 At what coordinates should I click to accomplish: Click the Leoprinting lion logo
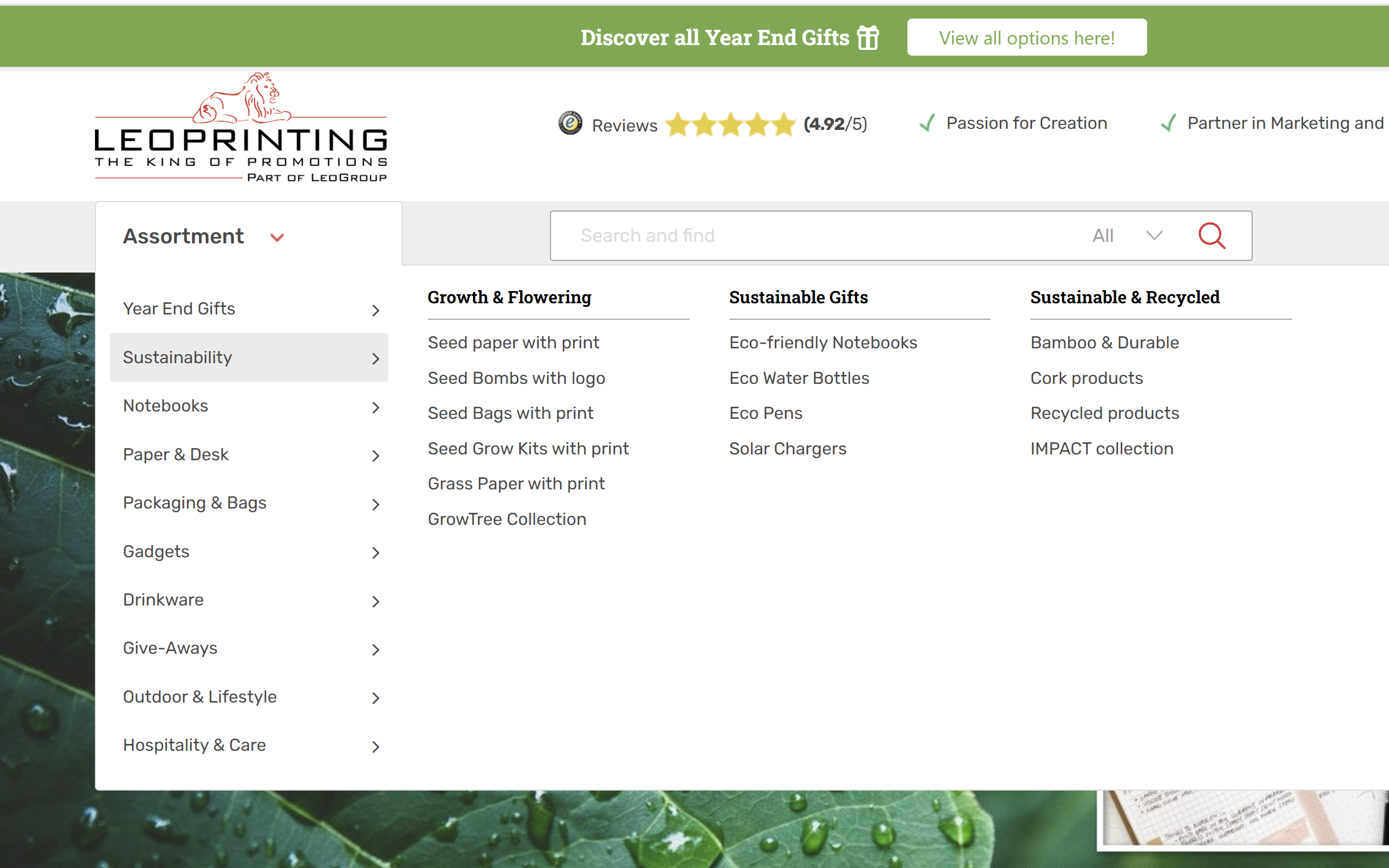point(241,127)
